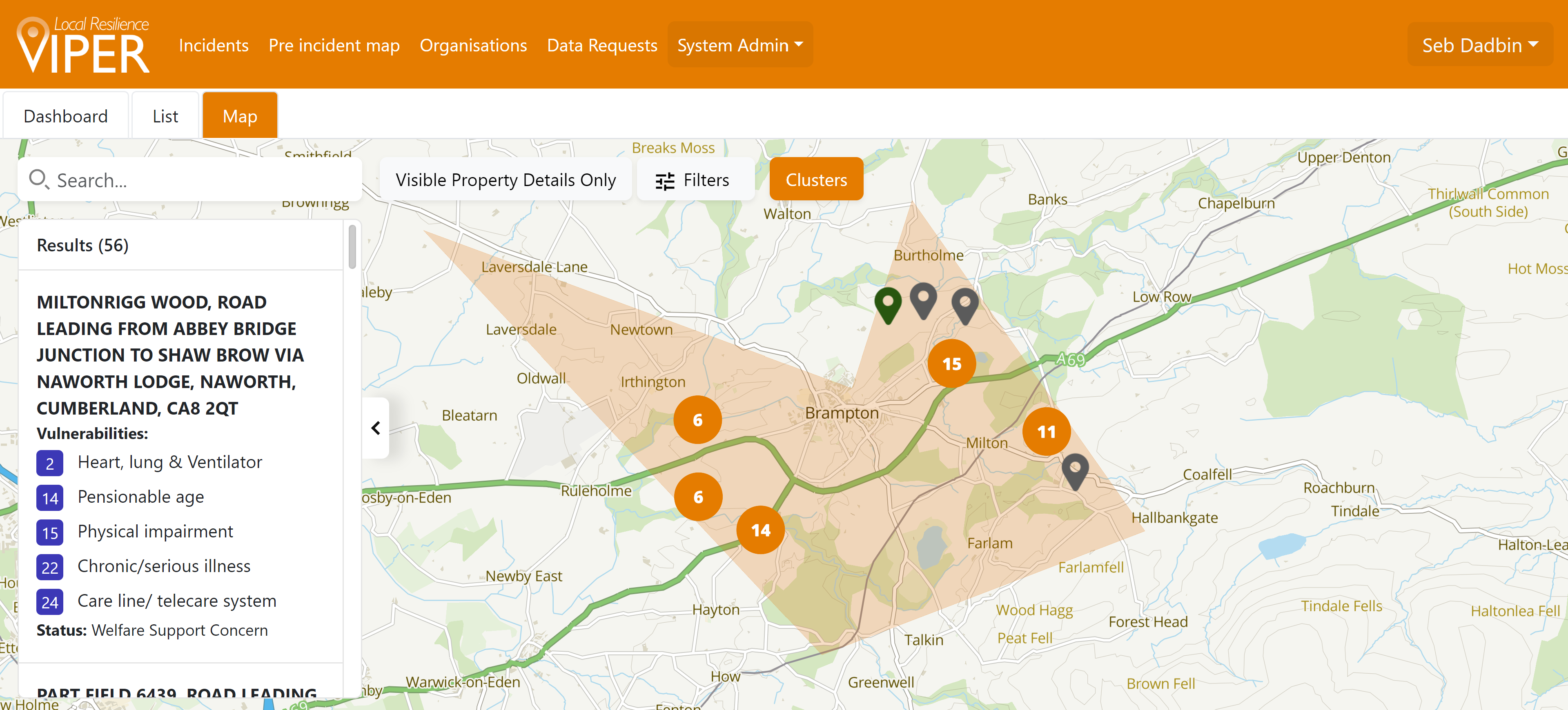Click the results panel scrollbar thumb
This screenshot has height=710, width=1568.
(x=352, y=246)
